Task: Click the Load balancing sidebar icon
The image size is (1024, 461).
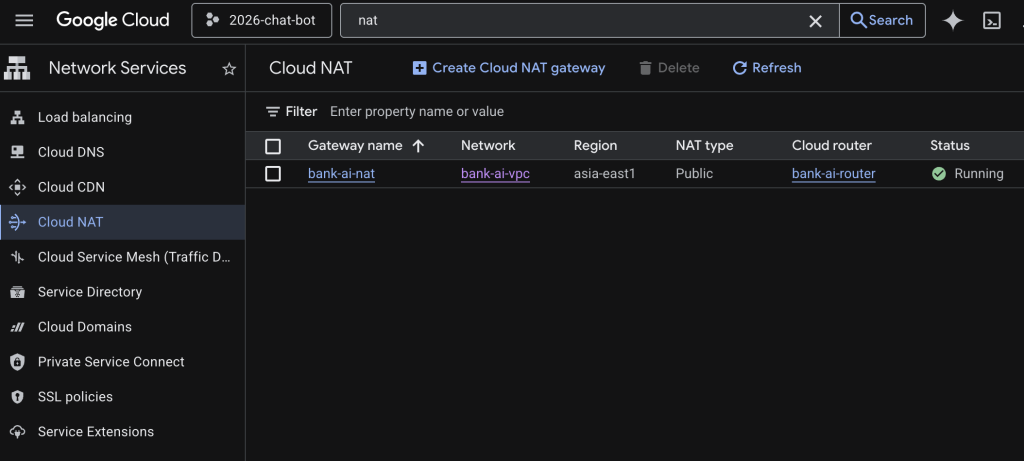Action: click(x=18, y=118)
